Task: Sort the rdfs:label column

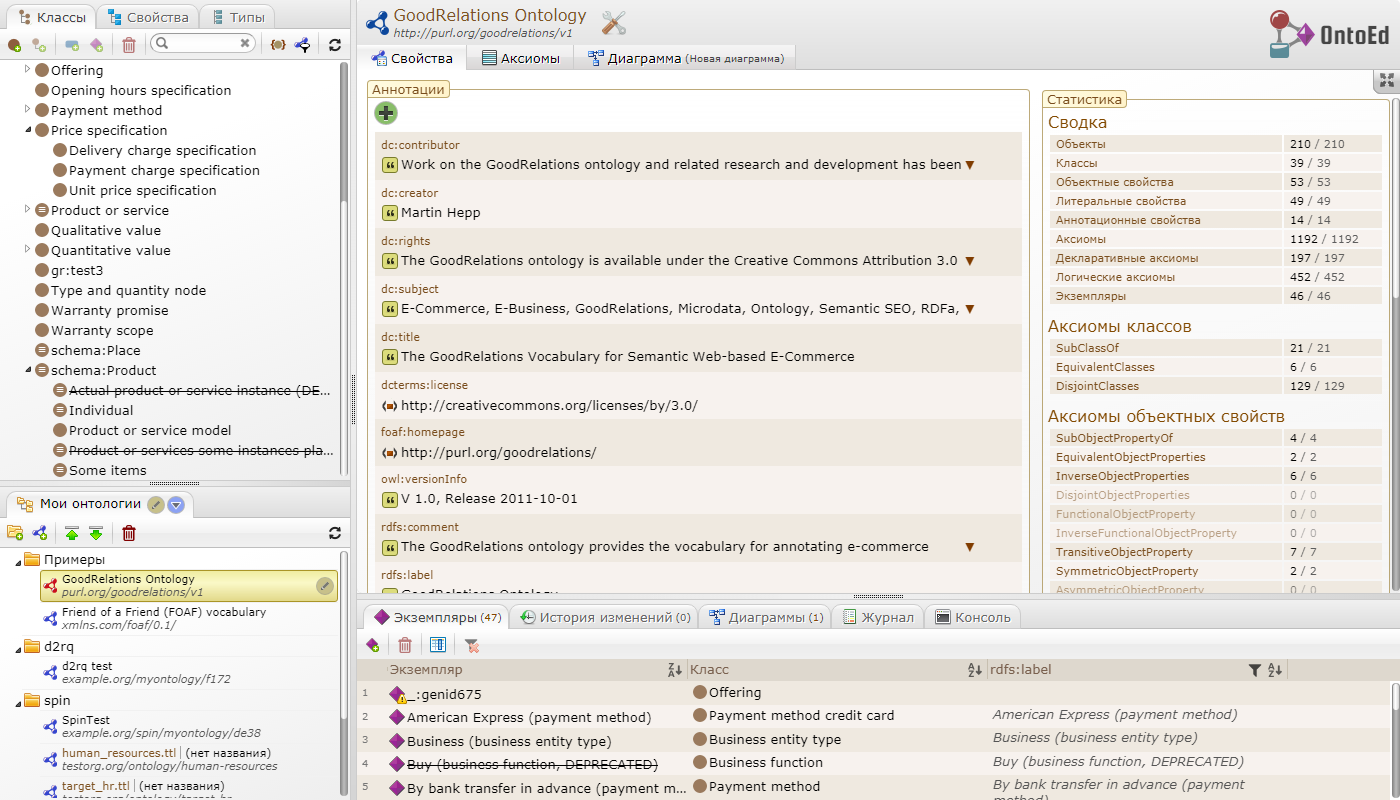Action: 1274,670
